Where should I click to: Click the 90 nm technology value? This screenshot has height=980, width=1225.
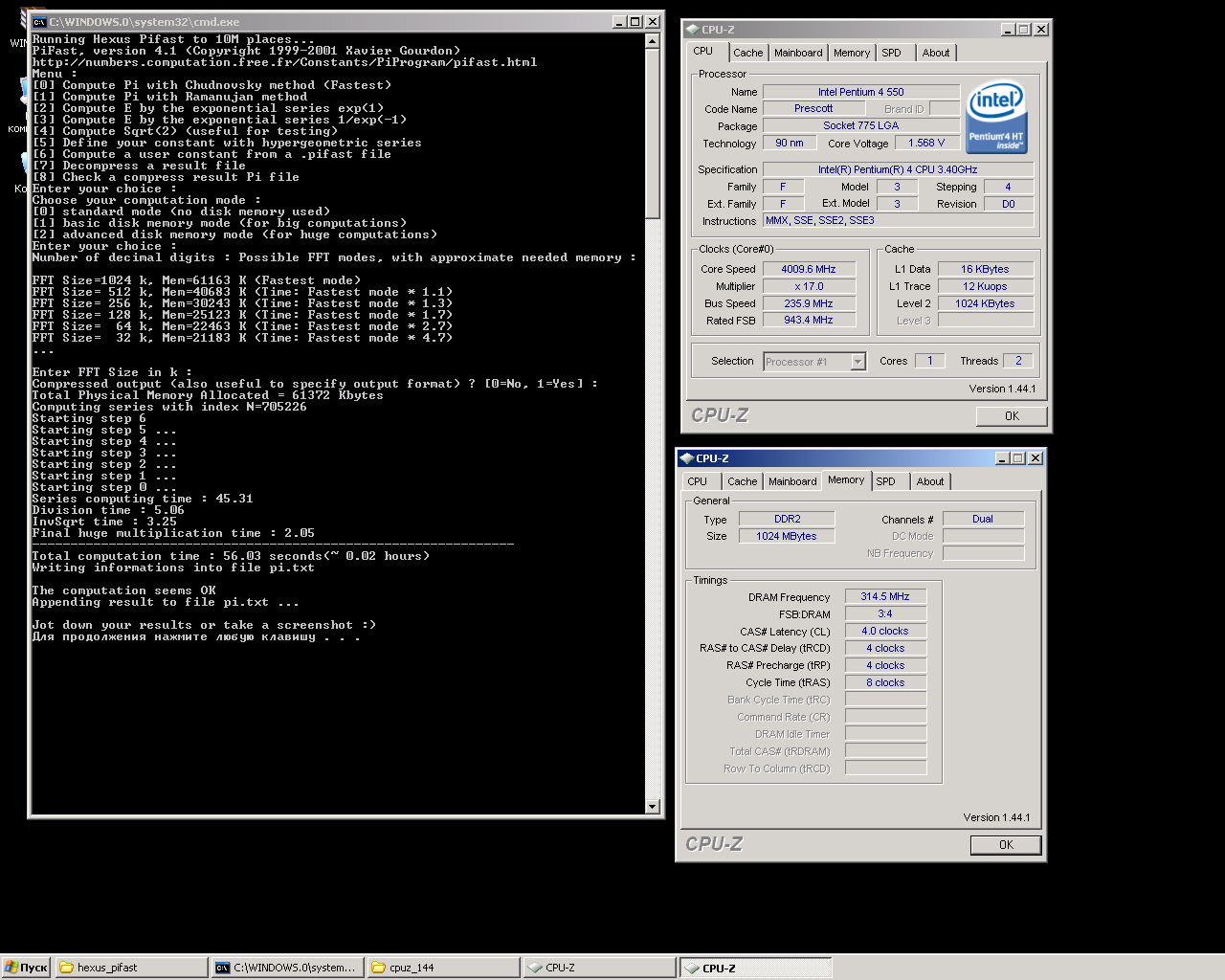tap(790, 144)
